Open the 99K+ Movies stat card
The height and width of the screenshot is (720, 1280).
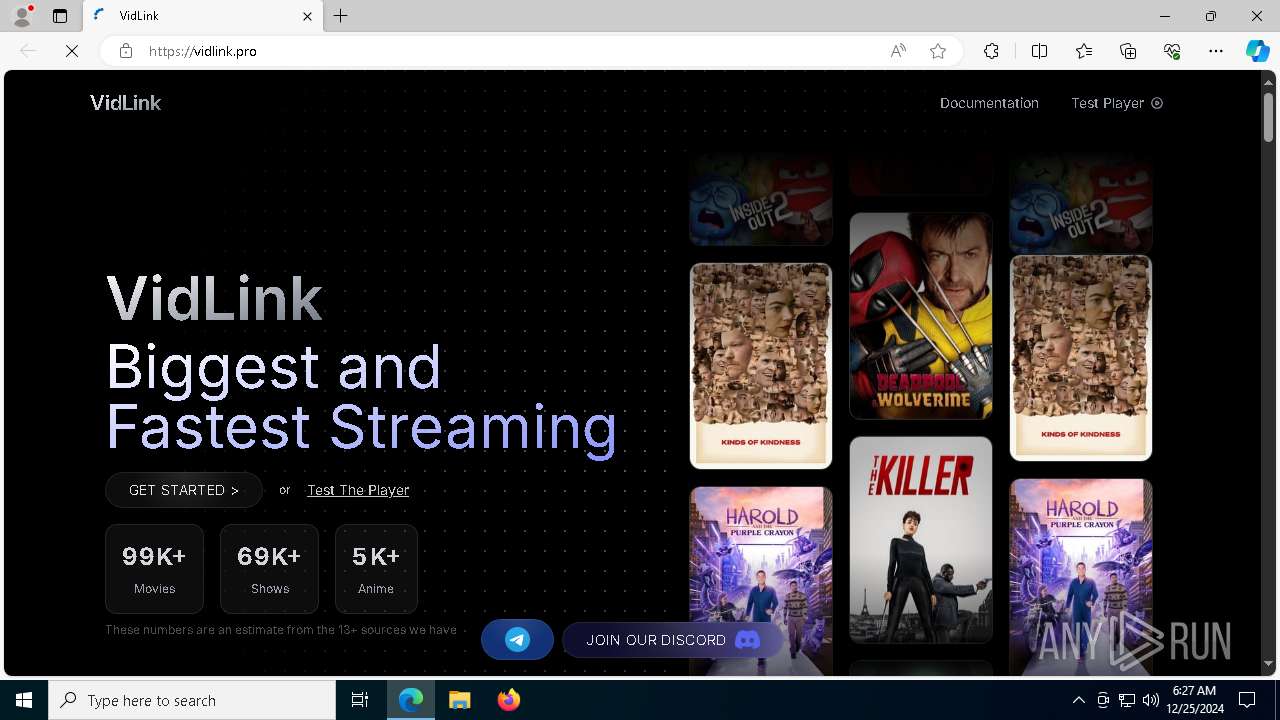[154, 569]
